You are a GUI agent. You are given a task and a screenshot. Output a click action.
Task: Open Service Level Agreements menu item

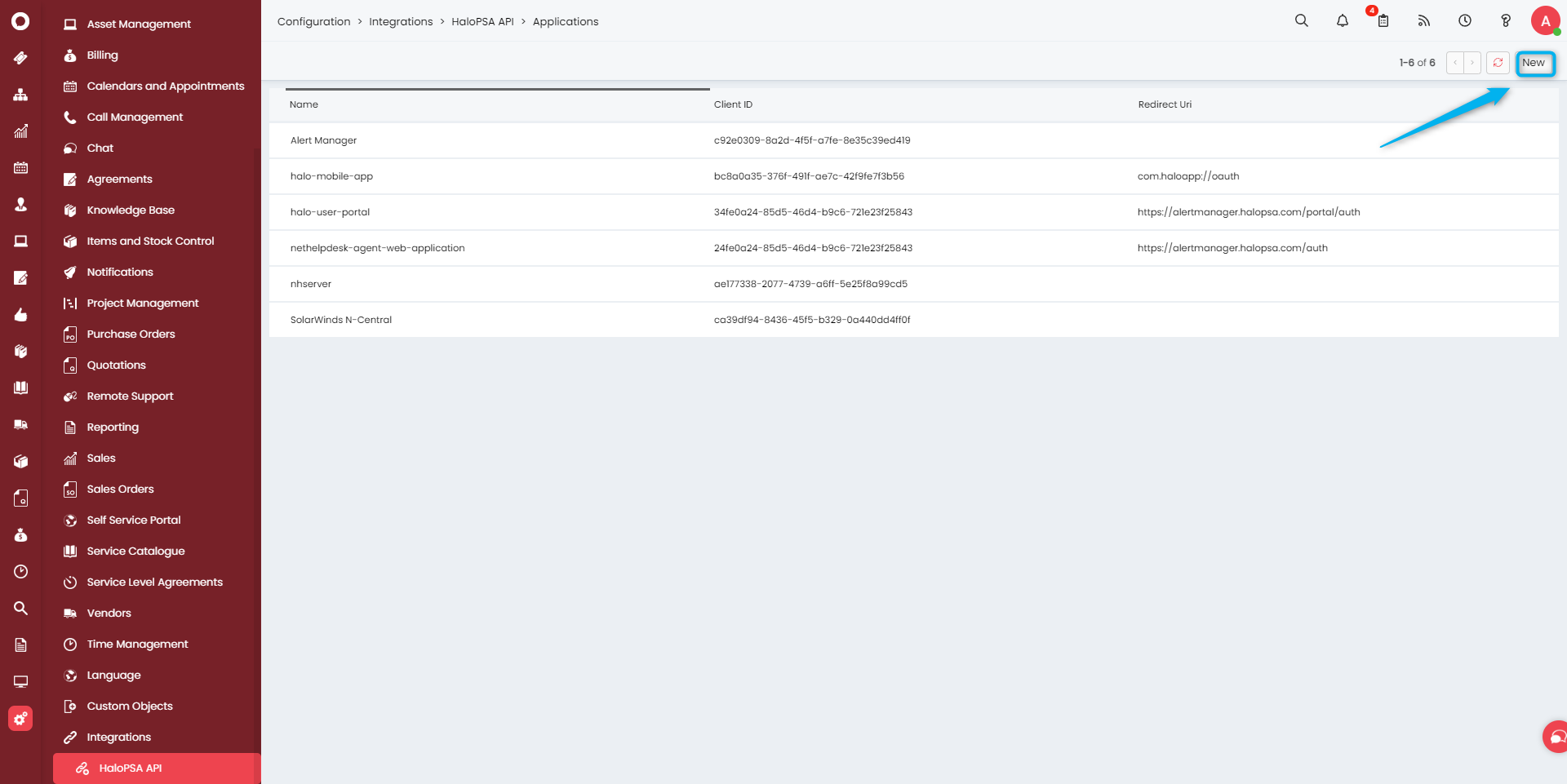[x=154, y=582]
